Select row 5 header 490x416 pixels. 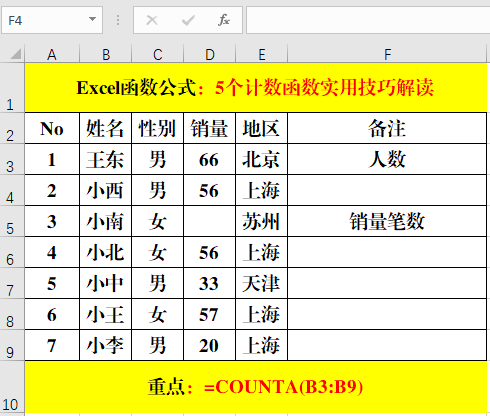(10, 221)
